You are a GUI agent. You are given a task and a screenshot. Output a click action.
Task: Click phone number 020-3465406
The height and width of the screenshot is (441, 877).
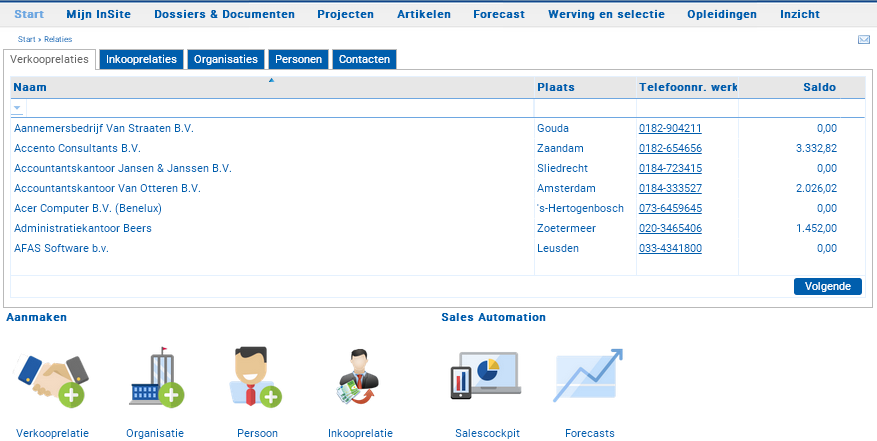670,228
